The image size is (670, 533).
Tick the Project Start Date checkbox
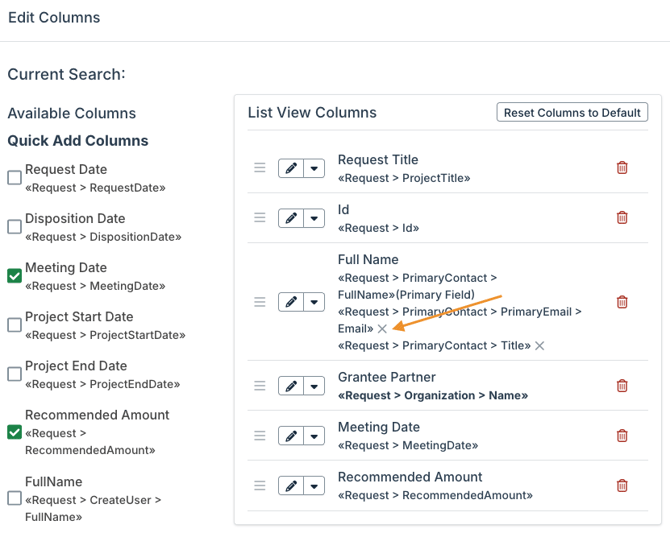pos(14,325)
